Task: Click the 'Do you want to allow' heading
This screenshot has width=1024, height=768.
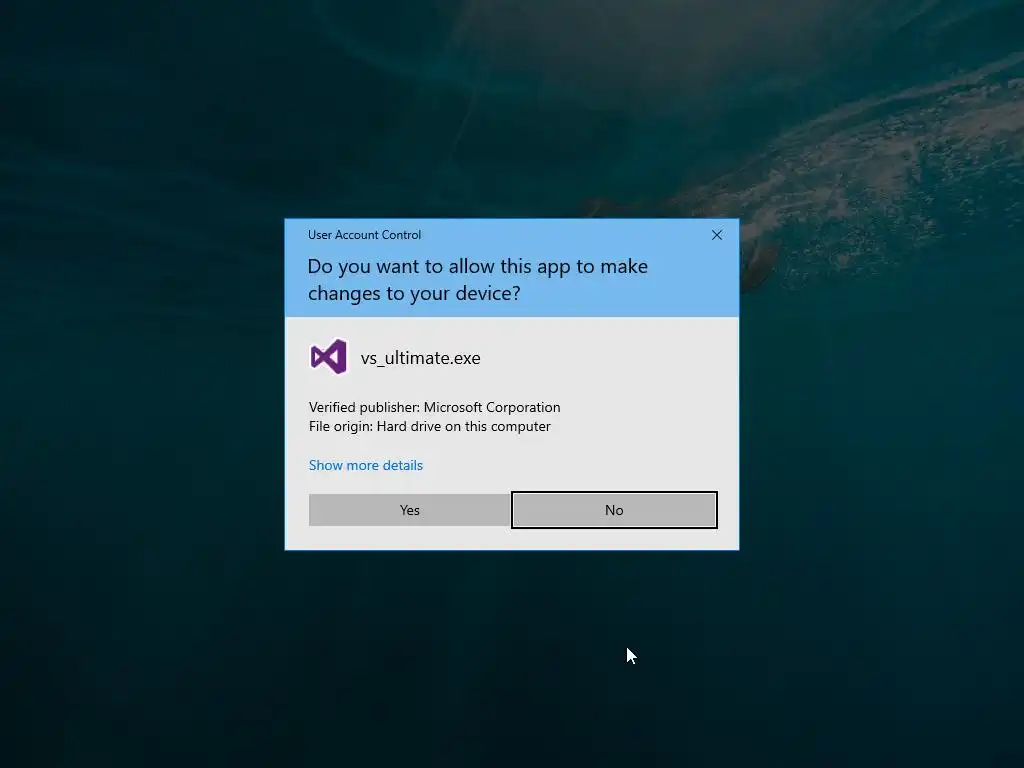Action: (477, 280)
